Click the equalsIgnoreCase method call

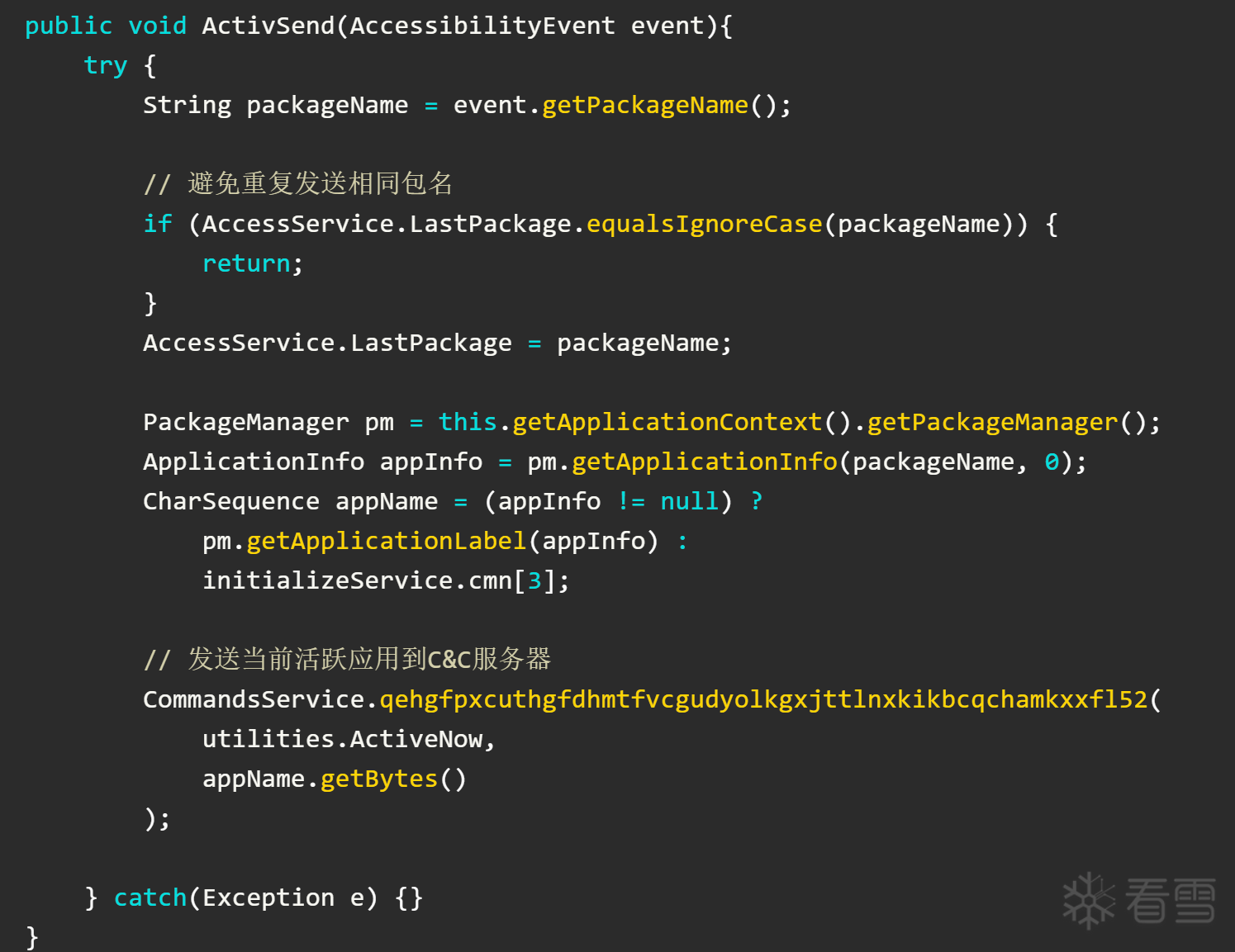tap(705, 224)
